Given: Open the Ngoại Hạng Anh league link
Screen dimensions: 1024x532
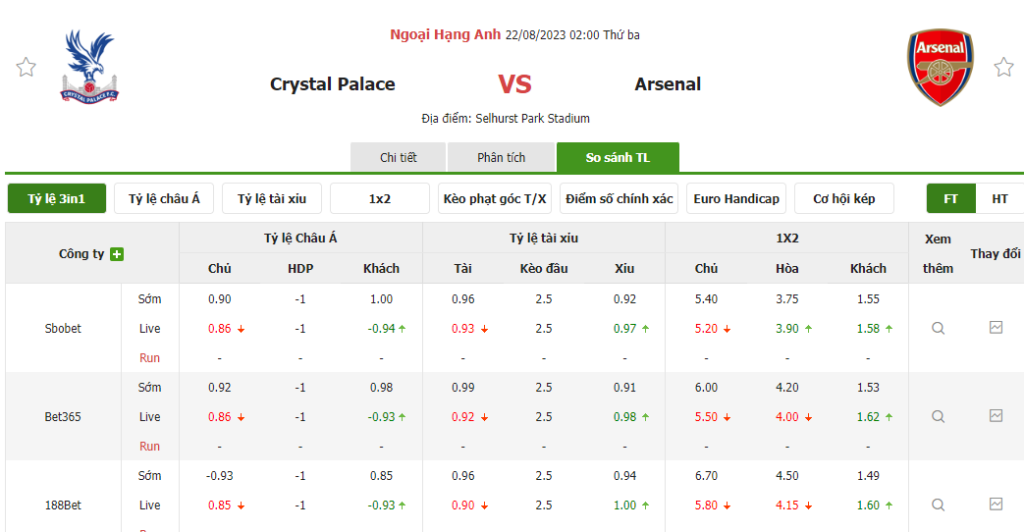Looking at the screenshot, I should pyautogui.click(x=444, y=35).
